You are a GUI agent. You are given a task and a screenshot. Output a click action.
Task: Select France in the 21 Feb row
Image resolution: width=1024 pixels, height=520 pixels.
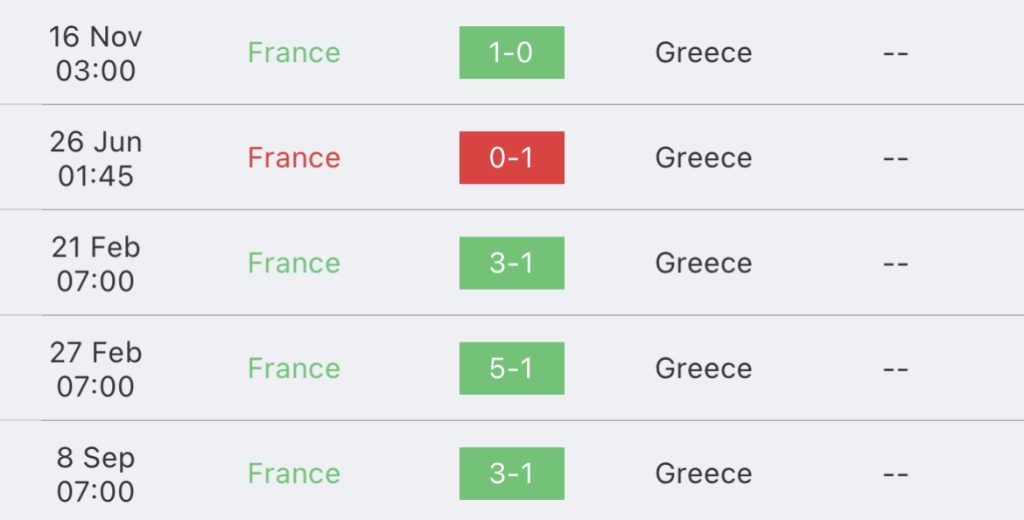(294, 263)
